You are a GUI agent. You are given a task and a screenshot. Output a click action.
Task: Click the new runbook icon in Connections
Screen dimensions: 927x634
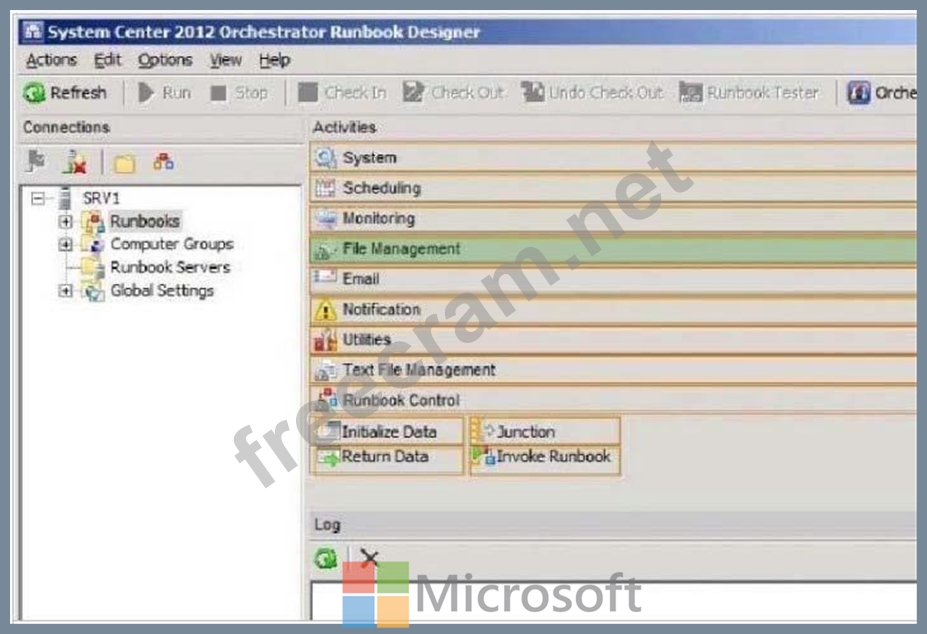coord(163,161)
